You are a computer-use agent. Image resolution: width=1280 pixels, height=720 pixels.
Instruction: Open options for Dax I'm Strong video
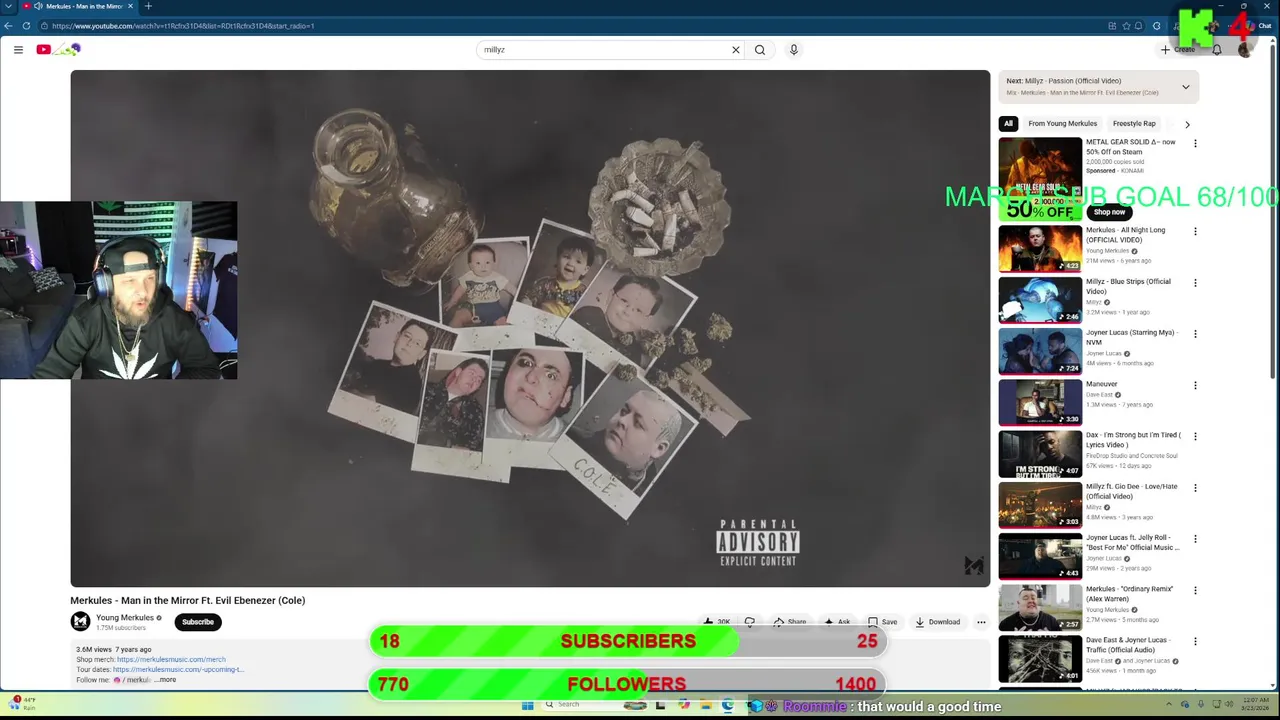pyautogui.click(x=1195, y=436)
